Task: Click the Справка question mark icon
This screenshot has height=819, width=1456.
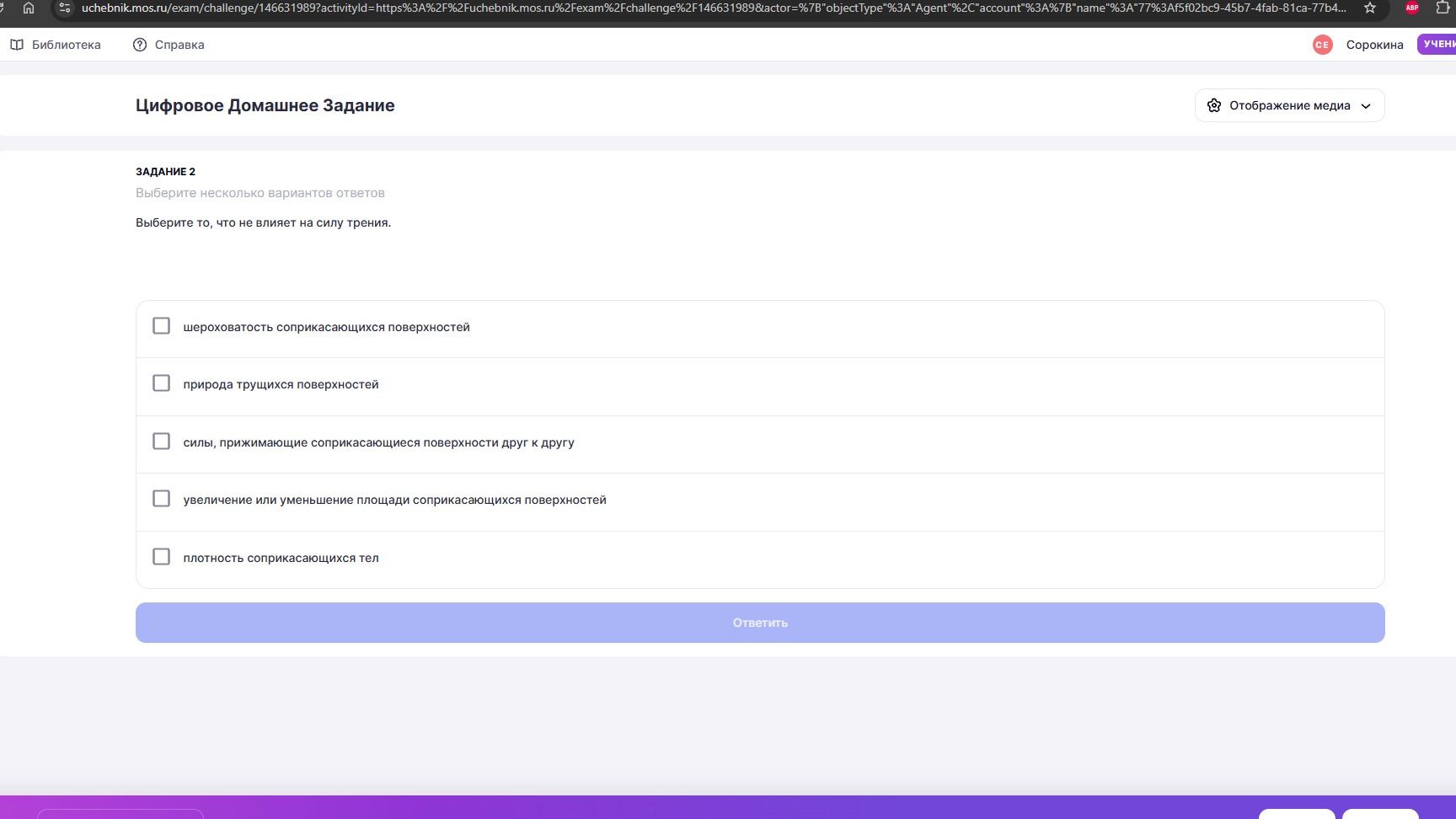Action: (140, 45)
